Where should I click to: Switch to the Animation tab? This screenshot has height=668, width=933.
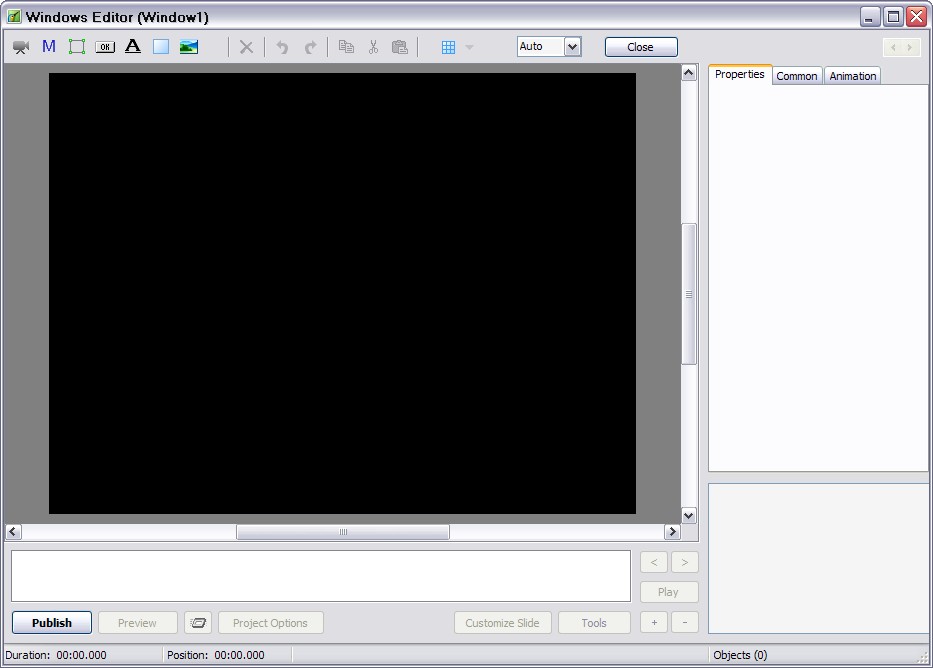(853, 76)
